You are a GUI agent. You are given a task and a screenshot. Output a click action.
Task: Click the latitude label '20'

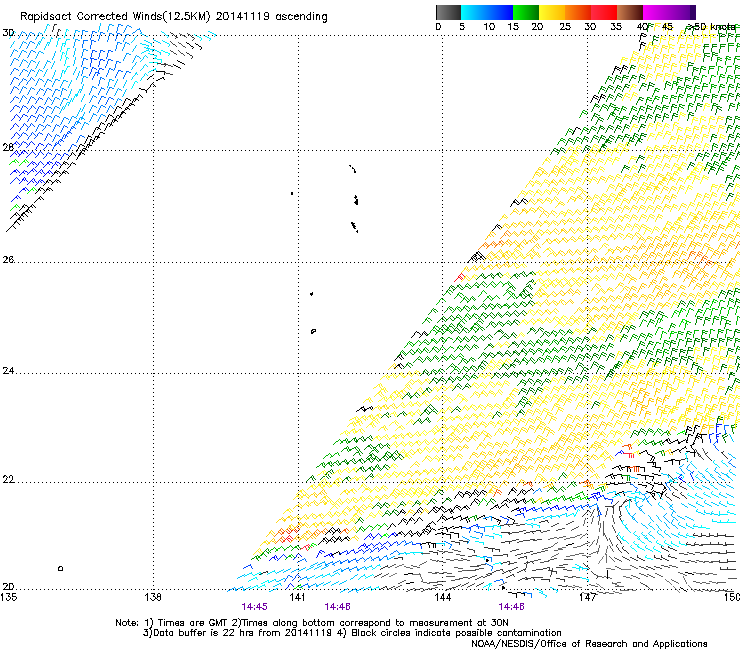[8, 587]
